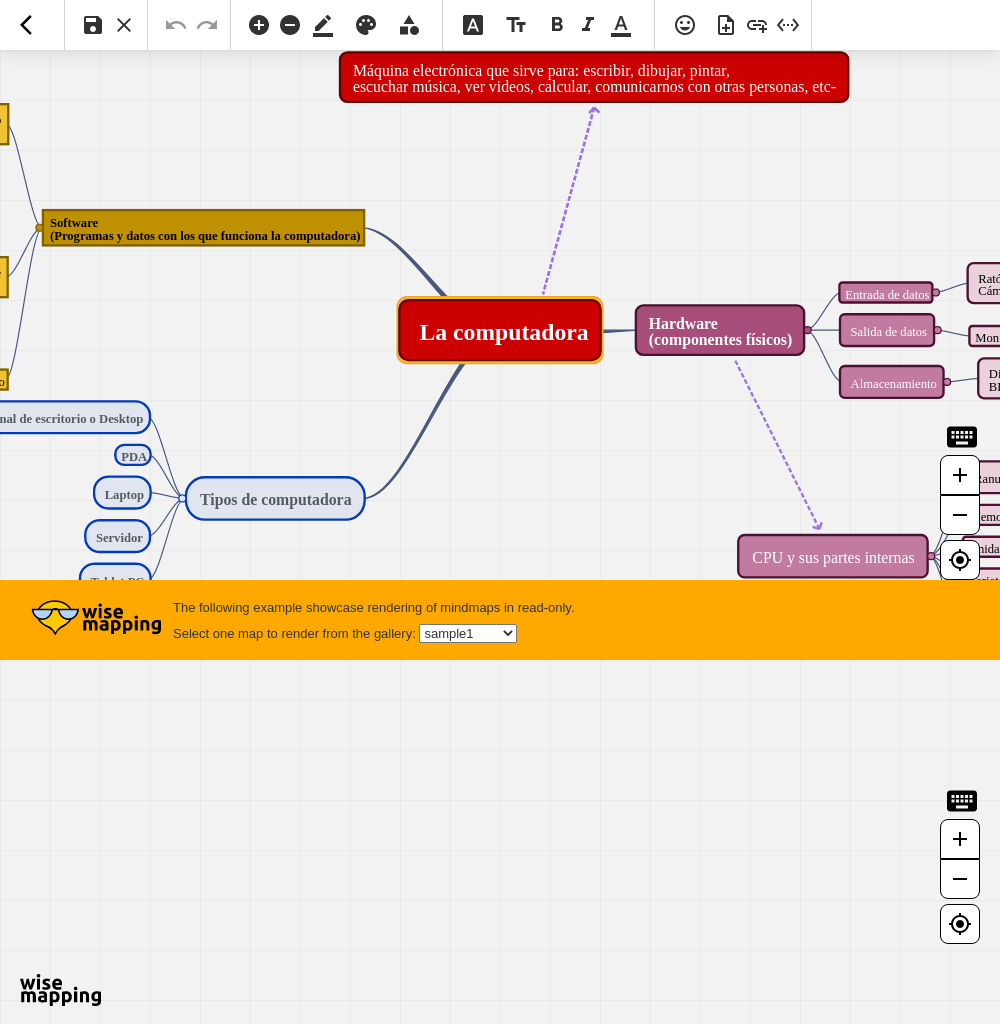Center the map with the lower target button
The image size is (1000, 1024).
(960, 924)
